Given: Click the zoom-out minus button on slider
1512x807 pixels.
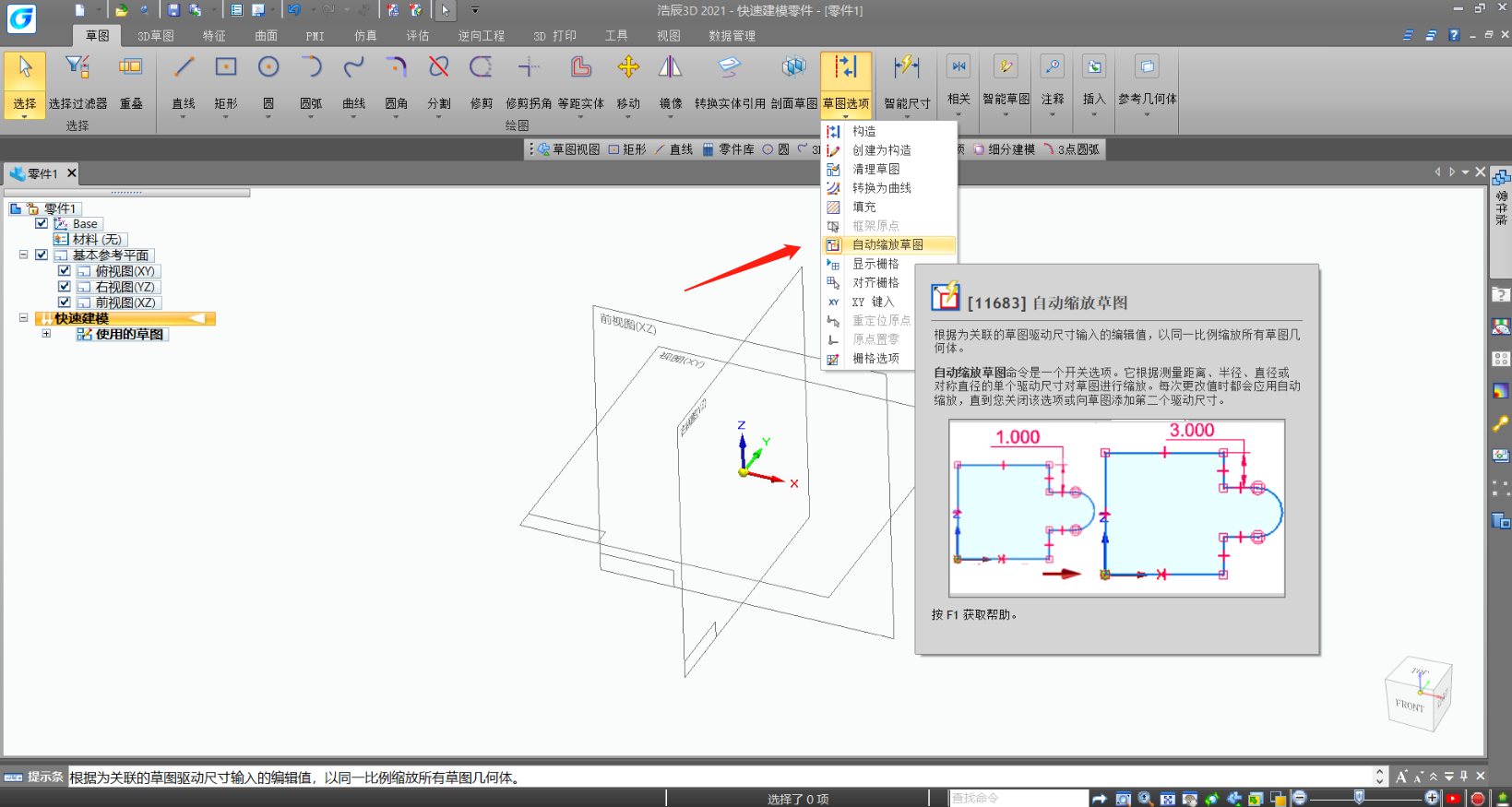Looking at the screenshot, I should point(1300,798).
